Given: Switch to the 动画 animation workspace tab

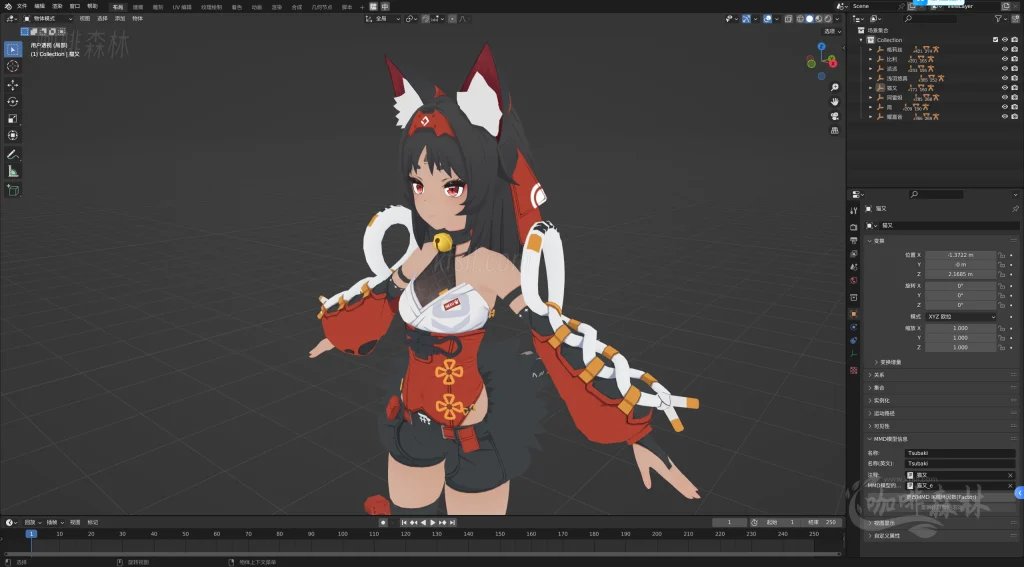Looking at the screenshot, I should [x=257, y=7].
